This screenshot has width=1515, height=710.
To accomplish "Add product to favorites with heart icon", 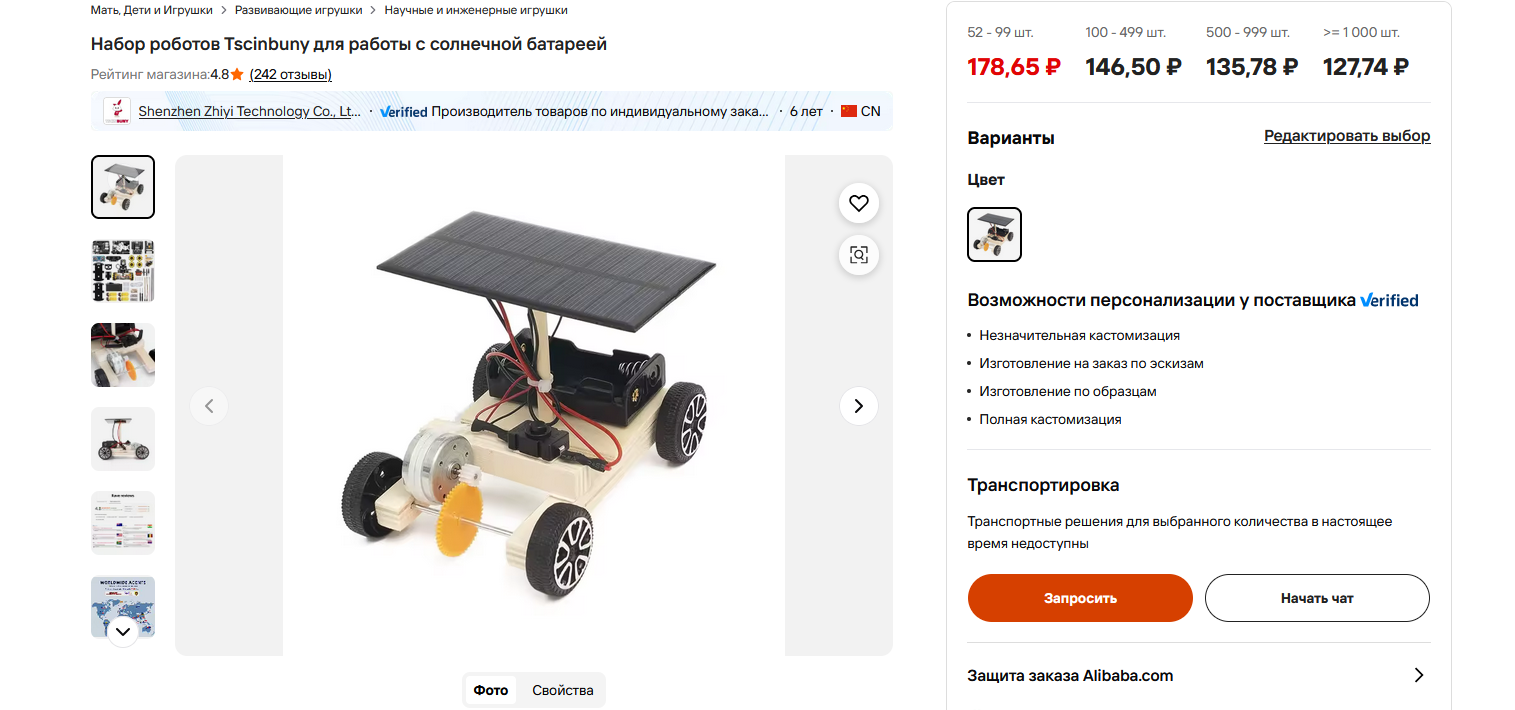I will tap(858, 203).
